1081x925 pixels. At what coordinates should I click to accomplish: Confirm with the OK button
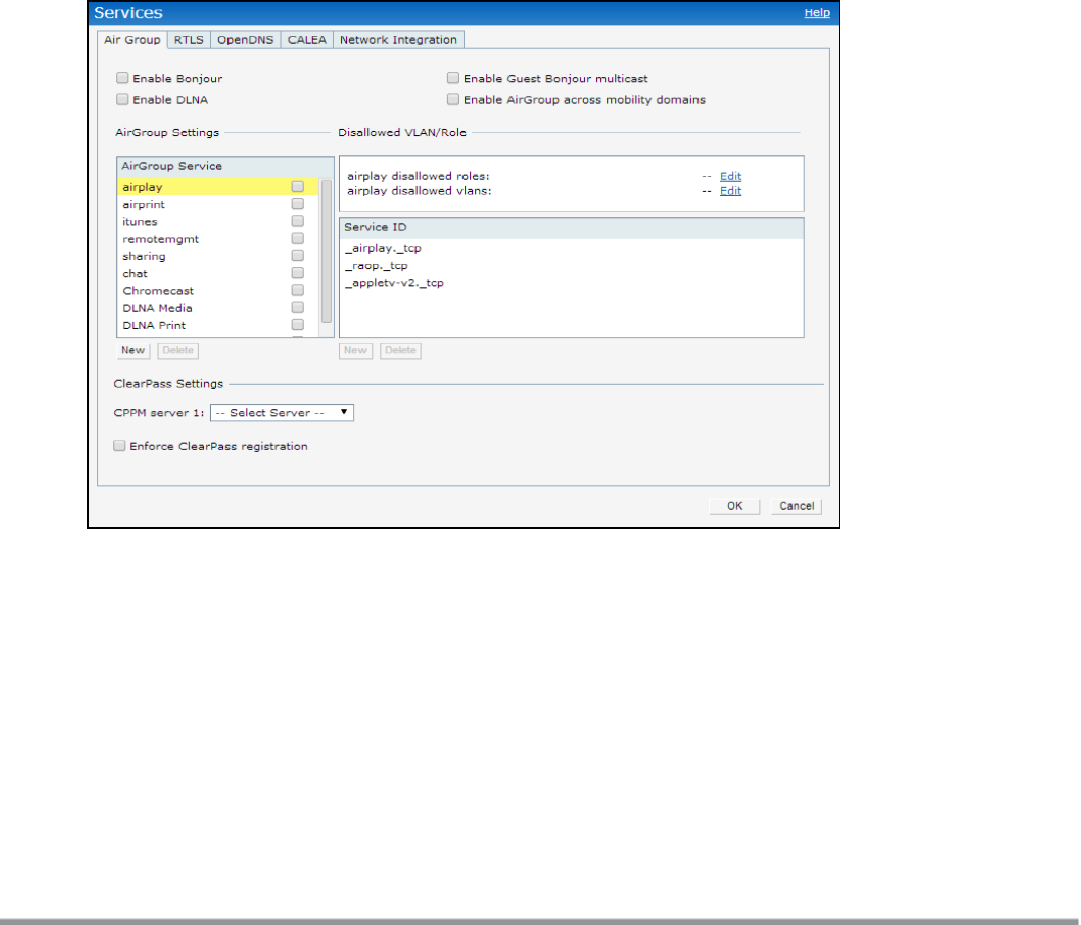(735, 506)
